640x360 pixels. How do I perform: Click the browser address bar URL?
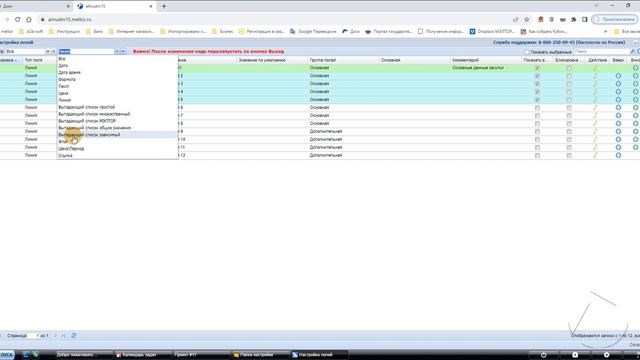pyautogui.click(x=70, y=19)
